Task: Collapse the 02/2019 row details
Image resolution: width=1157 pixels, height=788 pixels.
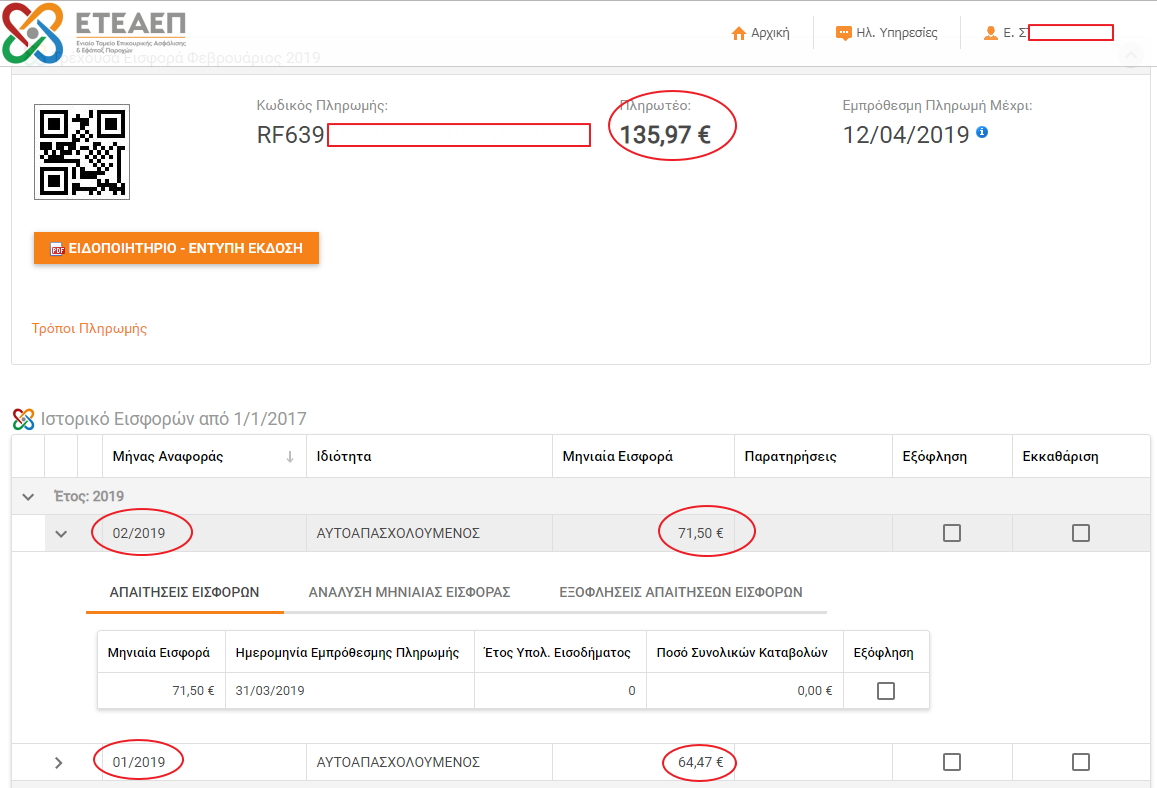Action: click(61, 533)
